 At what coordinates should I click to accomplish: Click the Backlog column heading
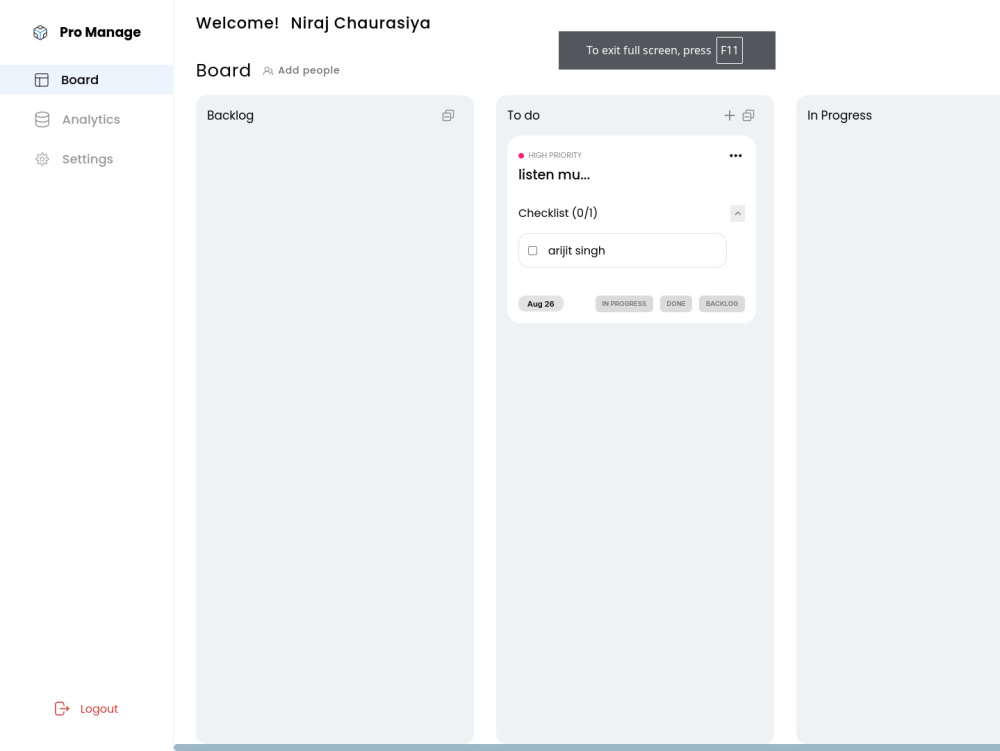[230, 115]
